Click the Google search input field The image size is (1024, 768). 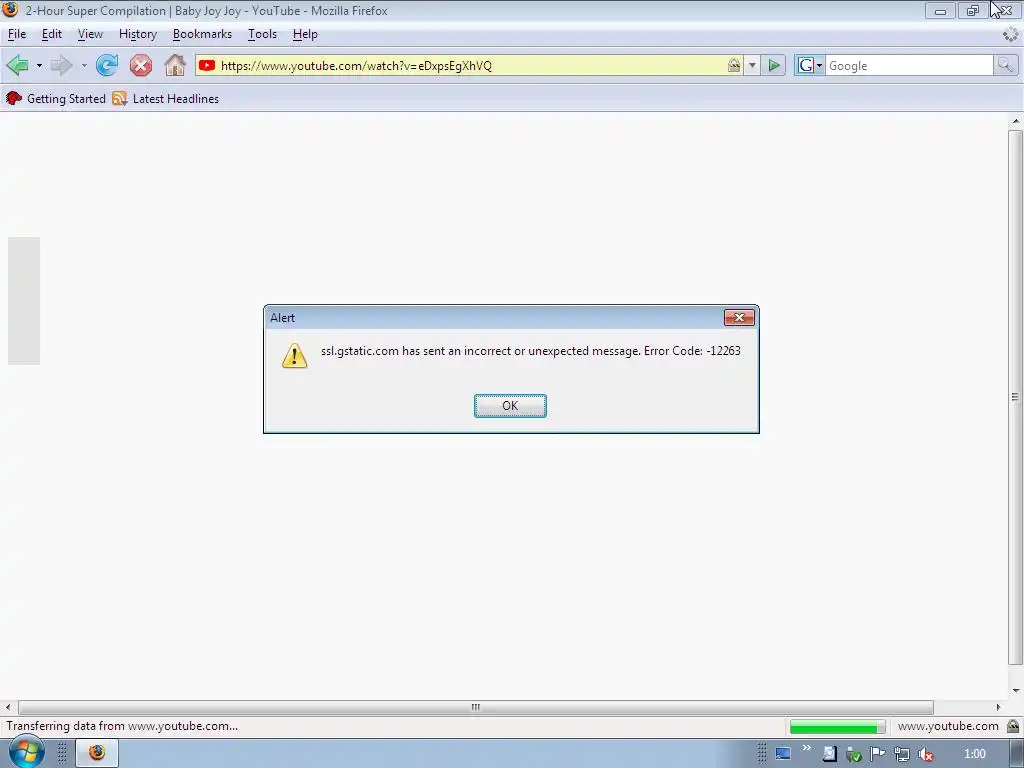[909, 65]
